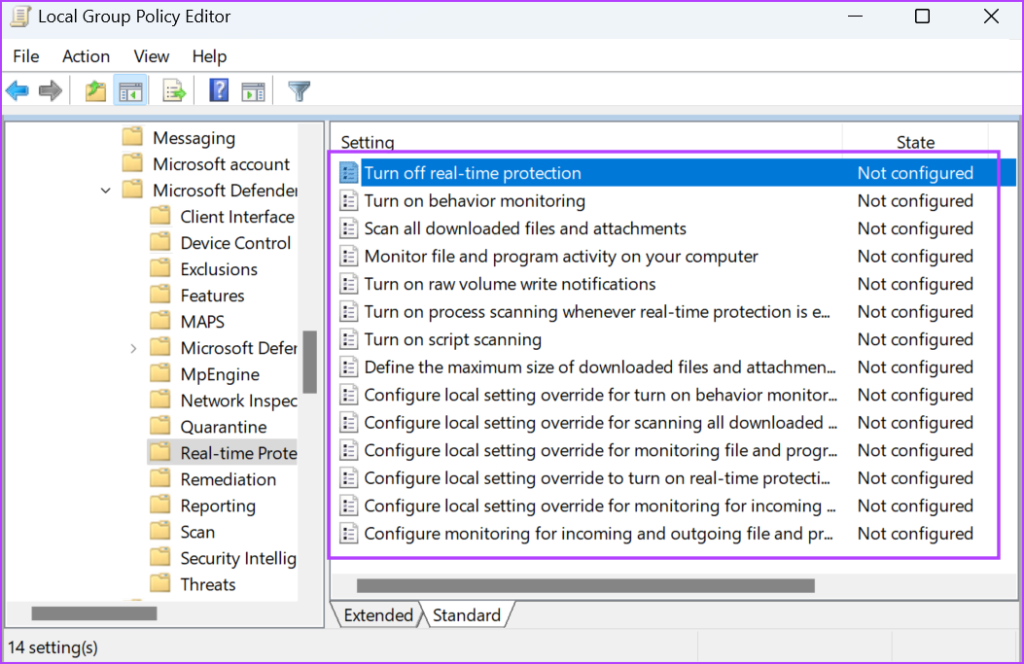Click the policy icon beside Turn on script scanning
1024x664 pixels.
(x=349, y=340)
